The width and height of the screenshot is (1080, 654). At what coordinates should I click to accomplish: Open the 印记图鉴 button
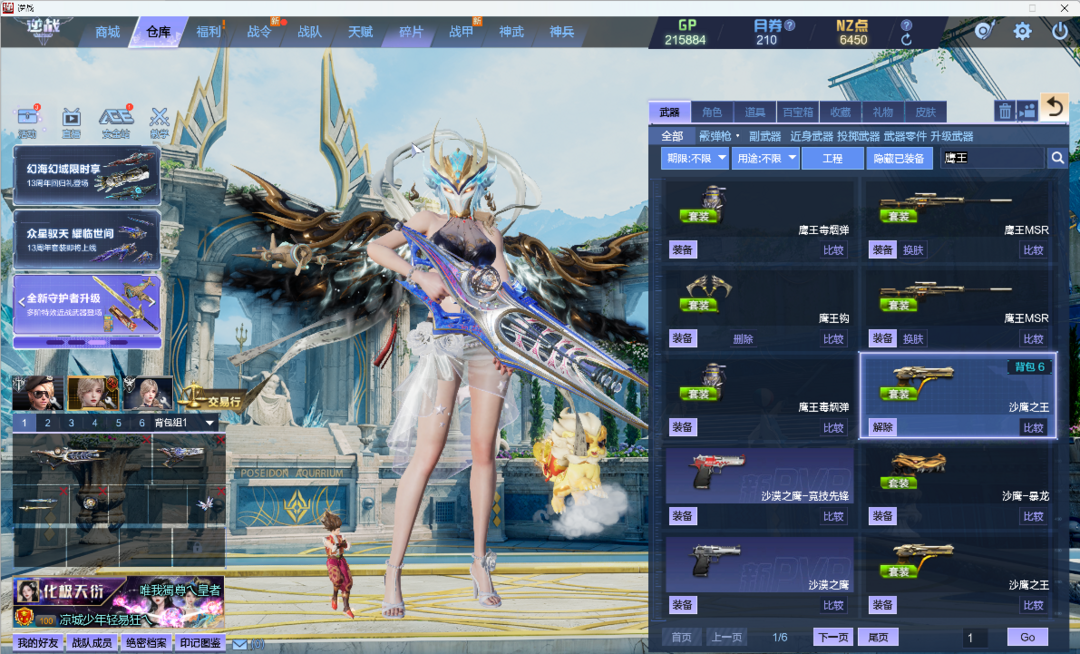tap(200, 642)
